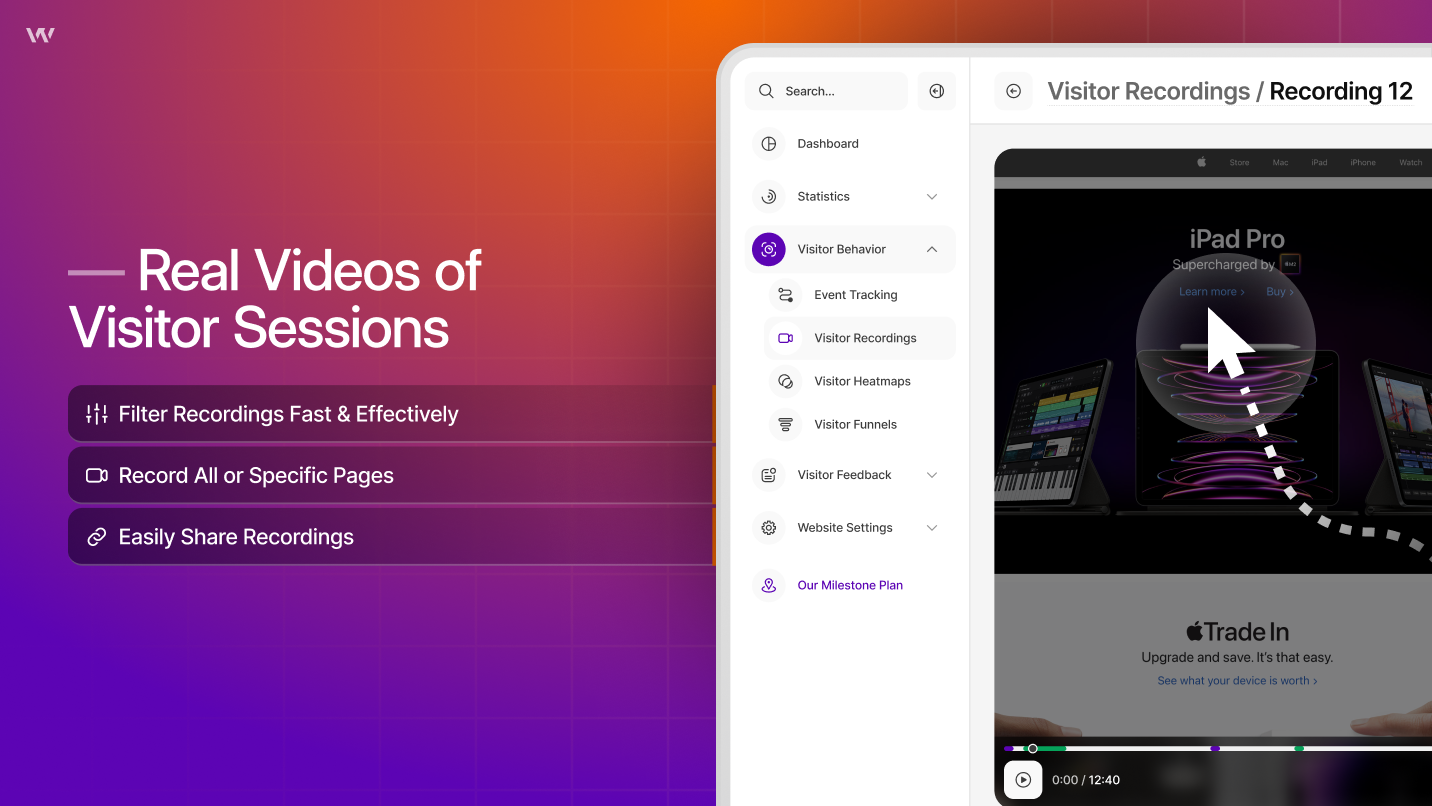Open Visitor Heatmaps submenu item
This screenshot has height=806, width=1432.
coord(860,381)
